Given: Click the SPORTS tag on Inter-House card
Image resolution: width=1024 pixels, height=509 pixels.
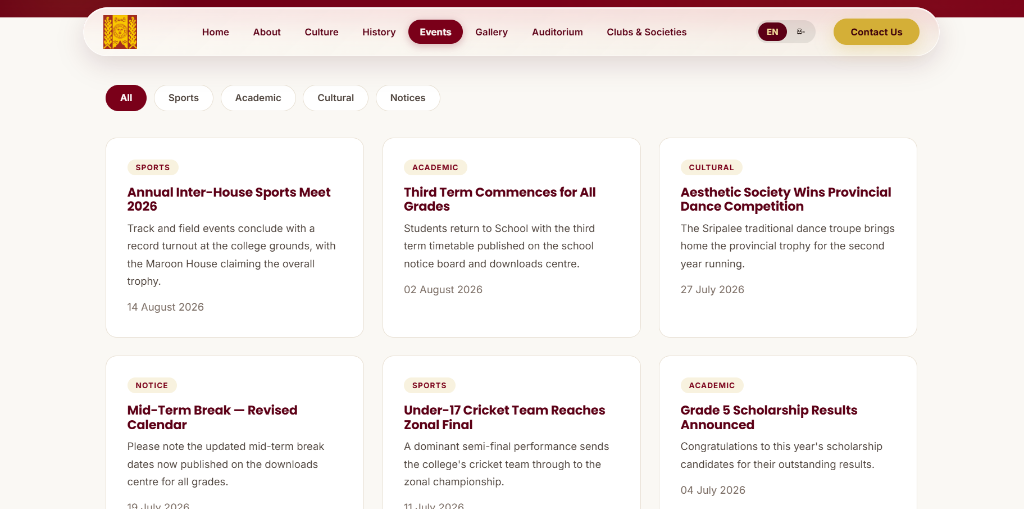Looking at the screenshot, I should click(x=153, y=167).
